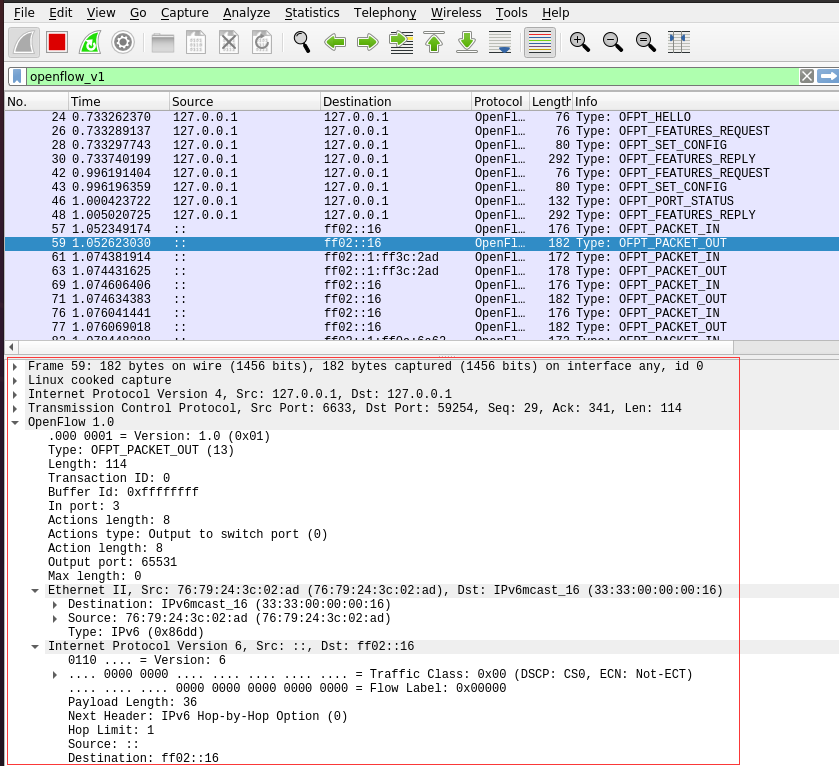Screen dimensions: 839x766
Task: Zoom in the main window text
Action: pos(579,42)
